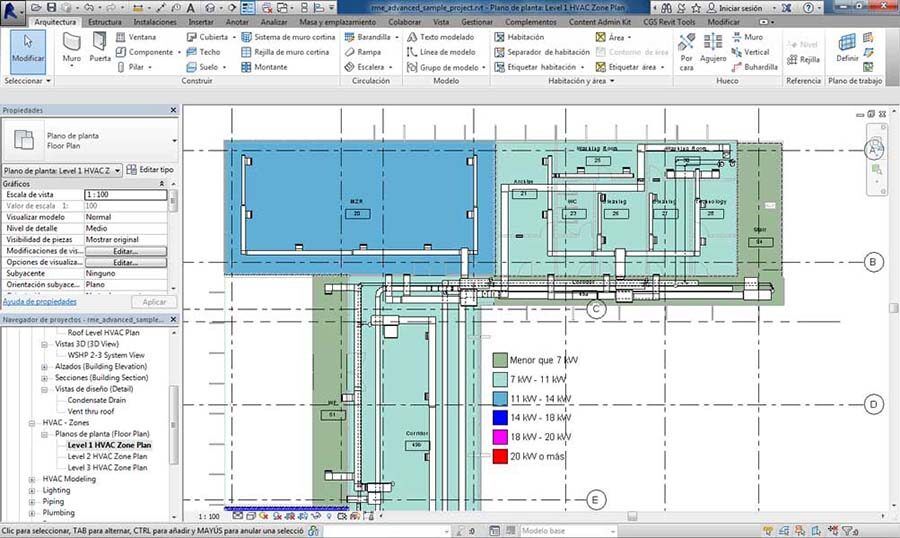Open the Escalera dropdown
This screenshot has height=538, width=900.
[x=376, y=67]
